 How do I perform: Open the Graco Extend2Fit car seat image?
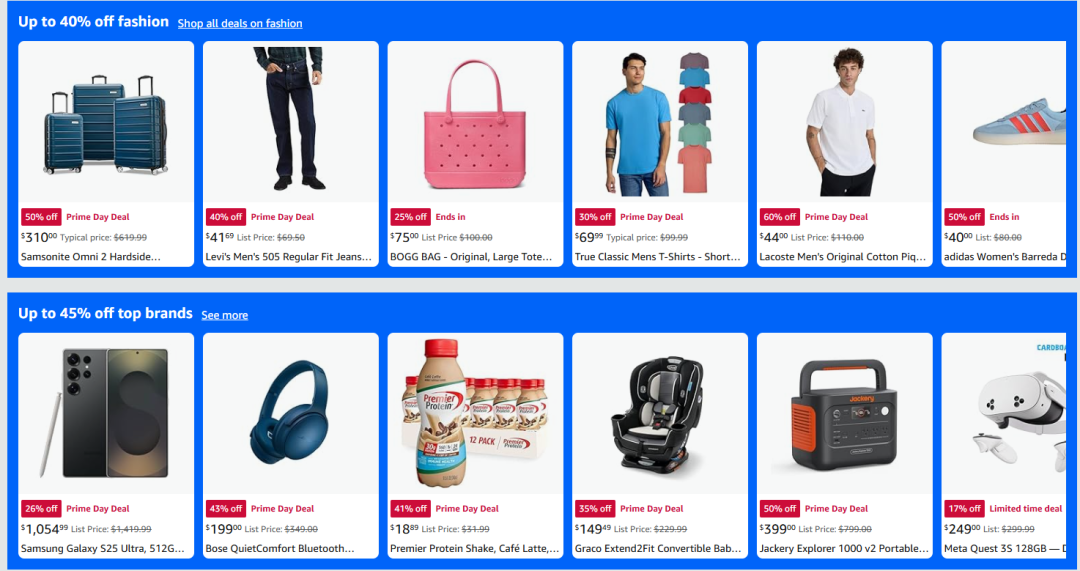pyautogui.click(x=660, y=413)
